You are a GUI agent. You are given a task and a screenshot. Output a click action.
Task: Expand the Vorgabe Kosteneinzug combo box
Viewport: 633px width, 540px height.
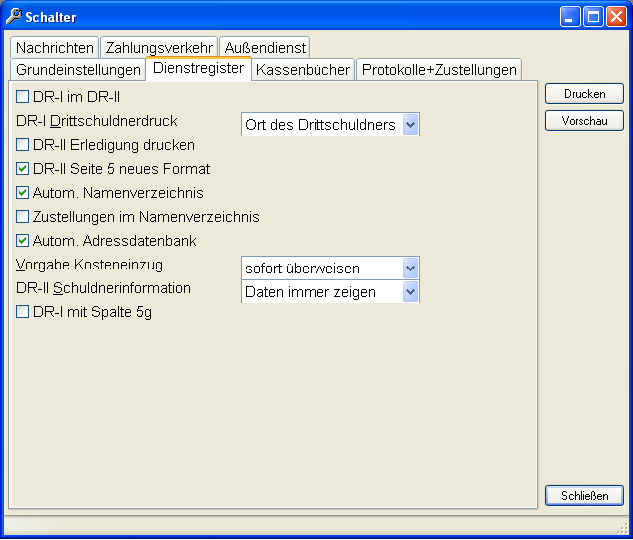411,268
